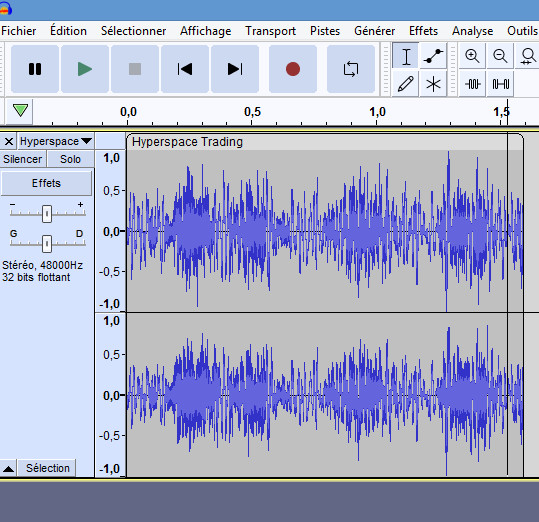The image size is (539, 522).
Task: Click the right channel vertical amplitude scale
Action: click(x=110, y=395)
